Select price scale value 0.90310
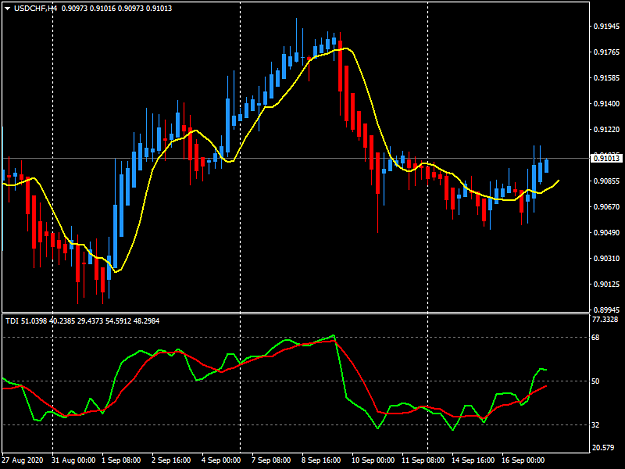Image resolution: width=625 pixels, height=469 pixels. tap(607, 258)
